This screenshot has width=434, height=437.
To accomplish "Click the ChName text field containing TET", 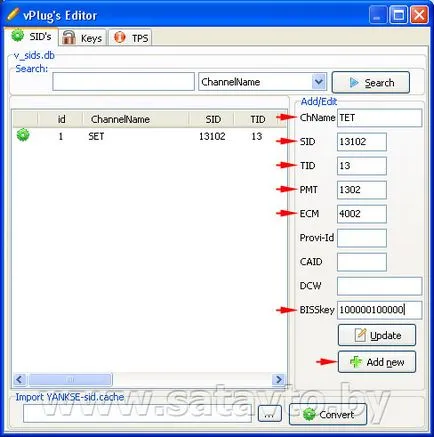I will (379, 118).
